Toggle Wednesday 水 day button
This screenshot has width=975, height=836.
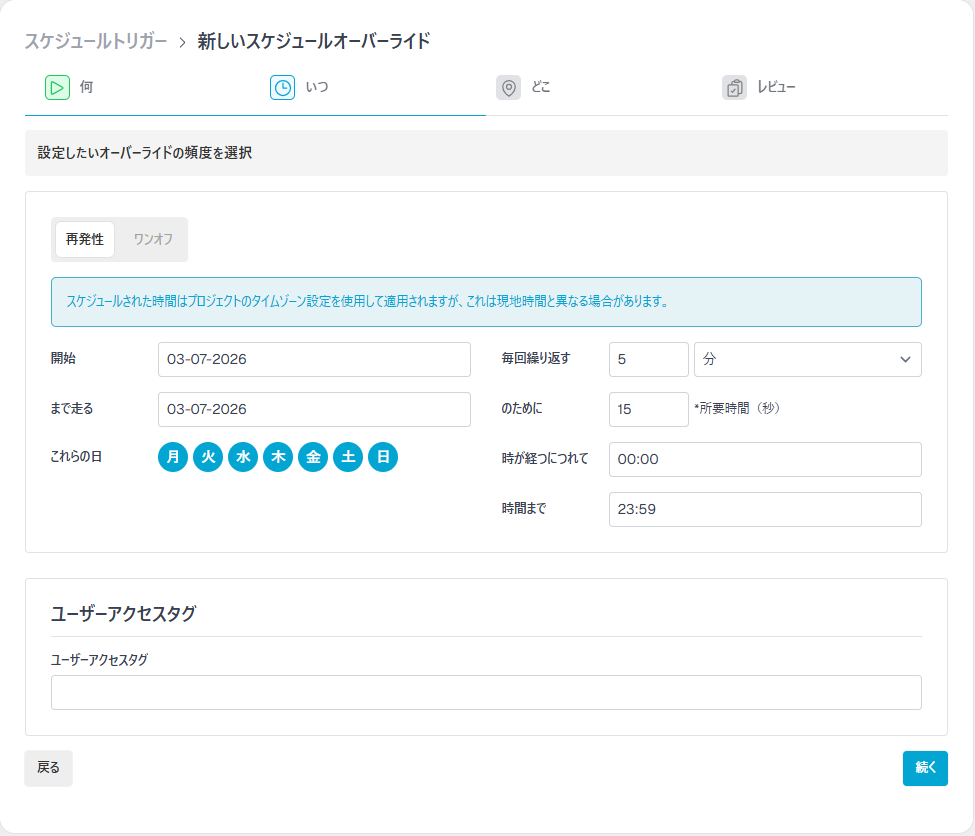coord(243,457)
